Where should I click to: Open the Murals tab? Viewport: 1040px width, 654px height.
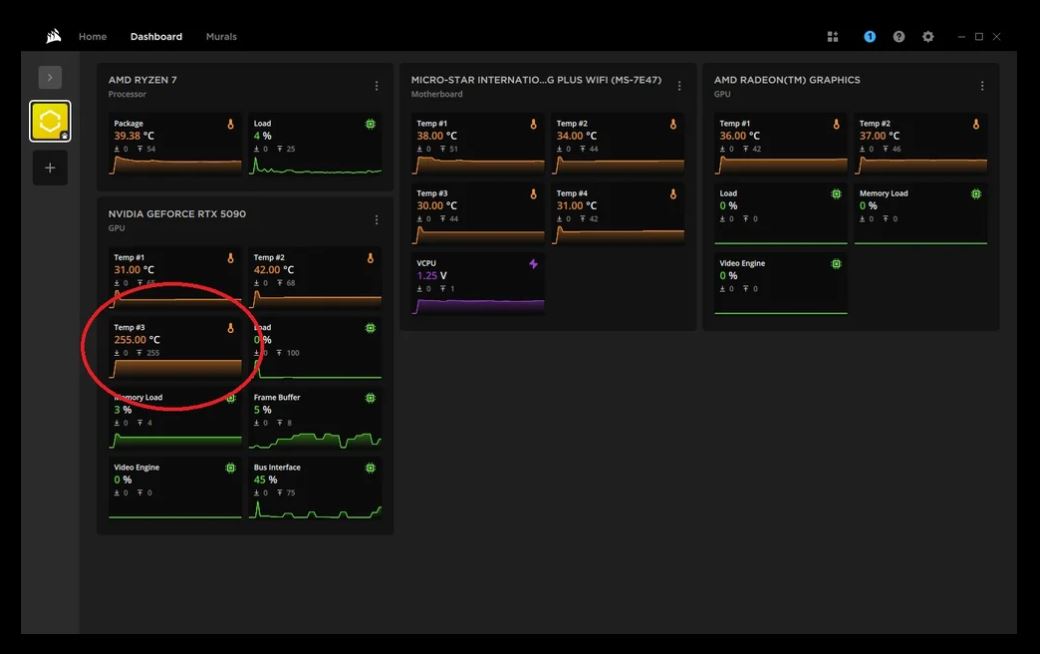(221, 36)
